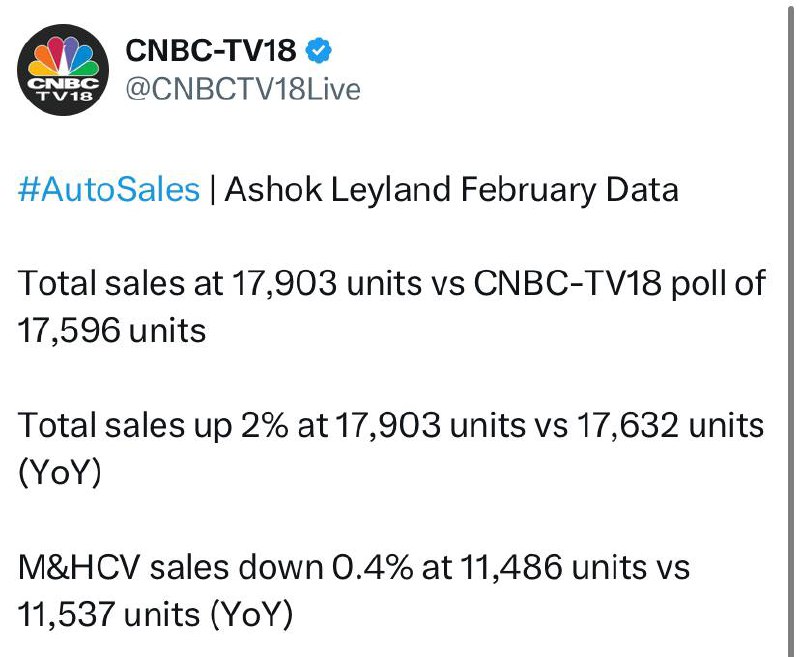Open the CNBC-TV18 display name
Image resolution: width=800 pixels, height=657 pixels.
211,50
